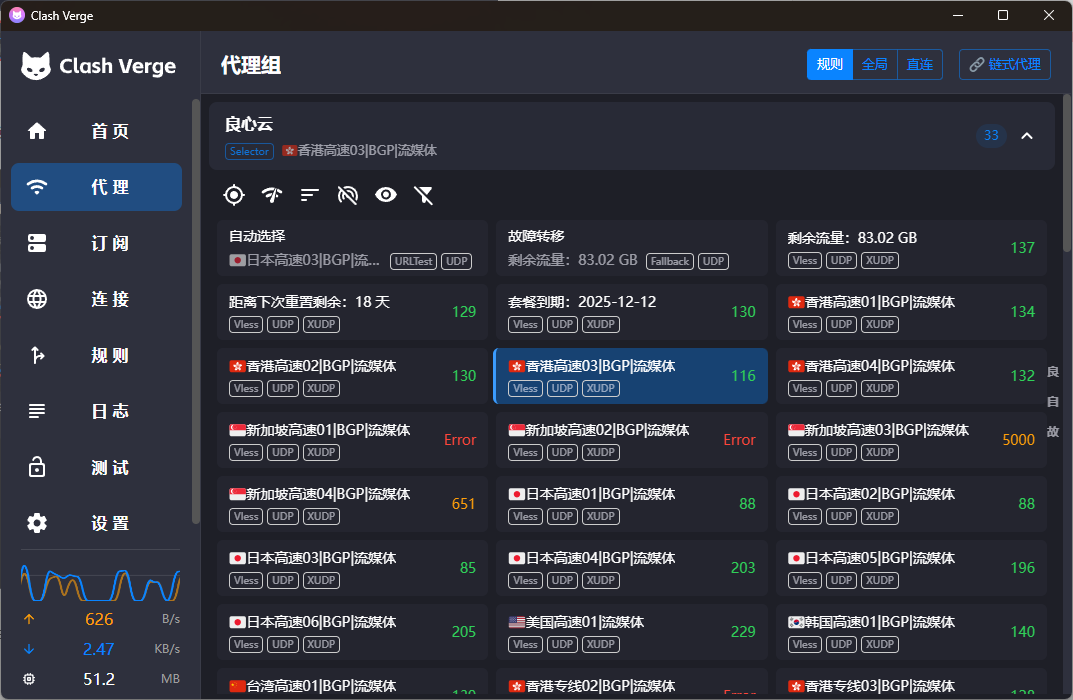Click the locate current node target icon

(233, 195)
